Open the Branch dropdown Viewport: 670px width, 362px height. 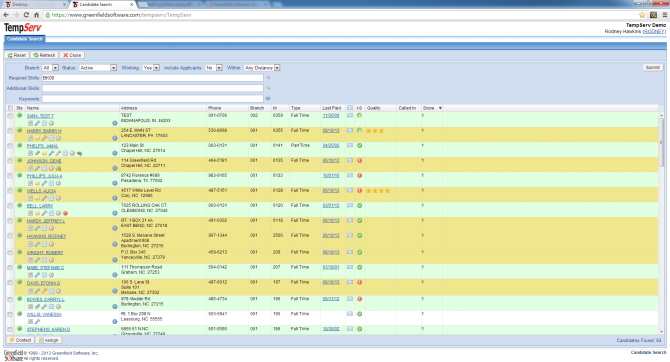(50, 68)
